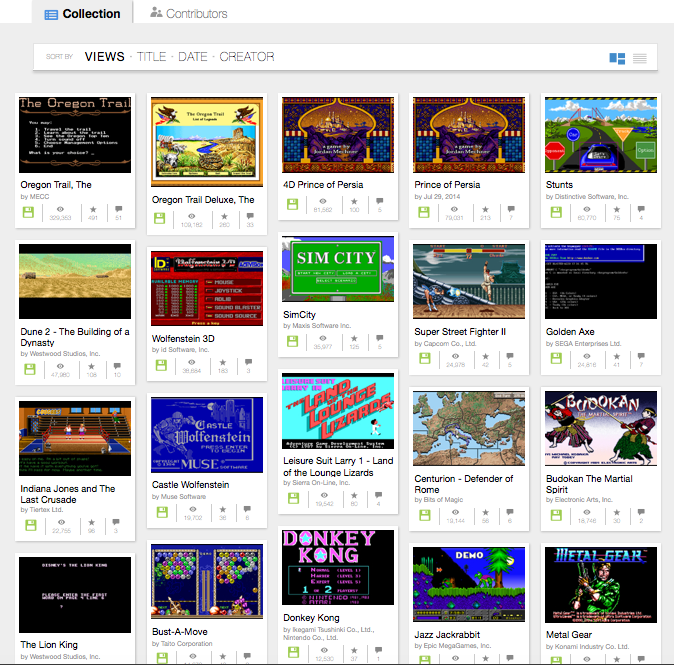Open the 4D Prince of Persia link
The image size is (674, 665).
pos(323,185)
